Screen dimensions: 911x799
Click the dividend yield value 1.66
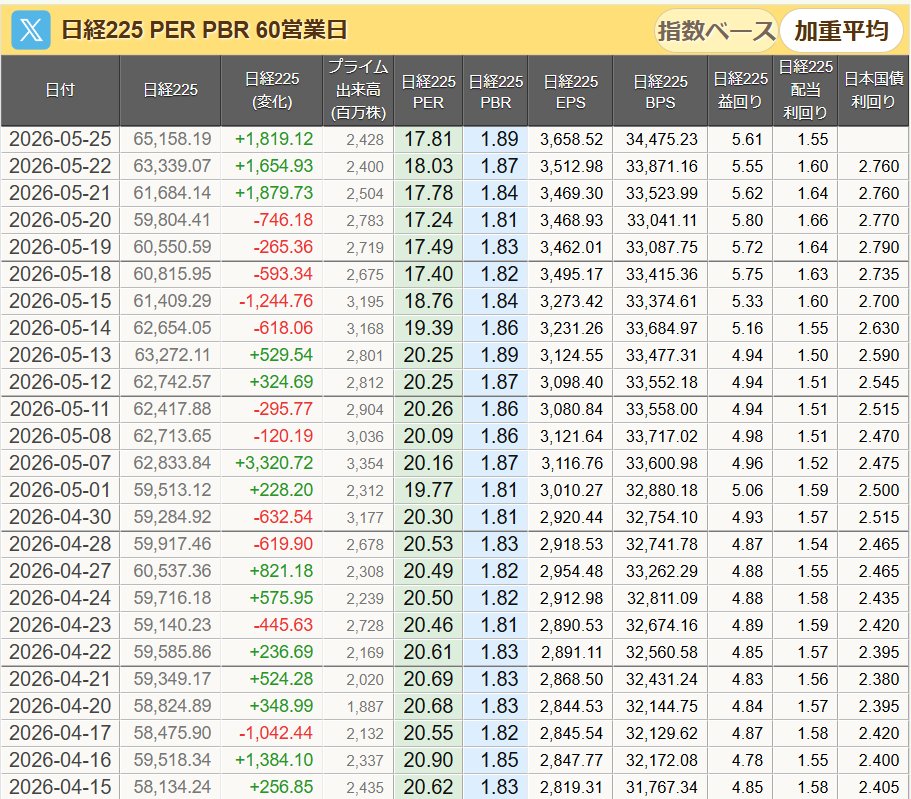pyautogui.click(x=812, y=221)
